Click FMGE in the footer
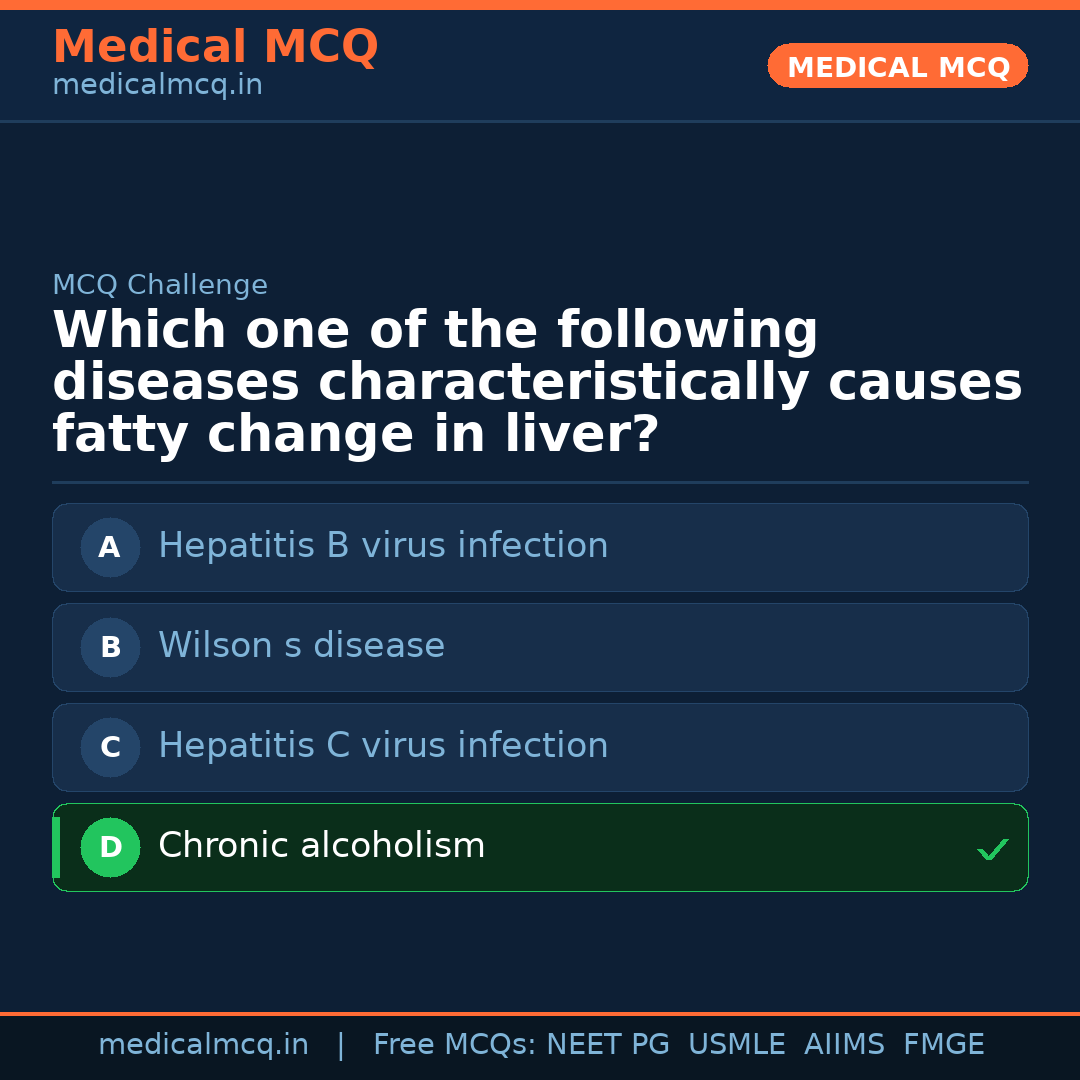Screen dimensions: 1080x1080 click(943, 1045)
